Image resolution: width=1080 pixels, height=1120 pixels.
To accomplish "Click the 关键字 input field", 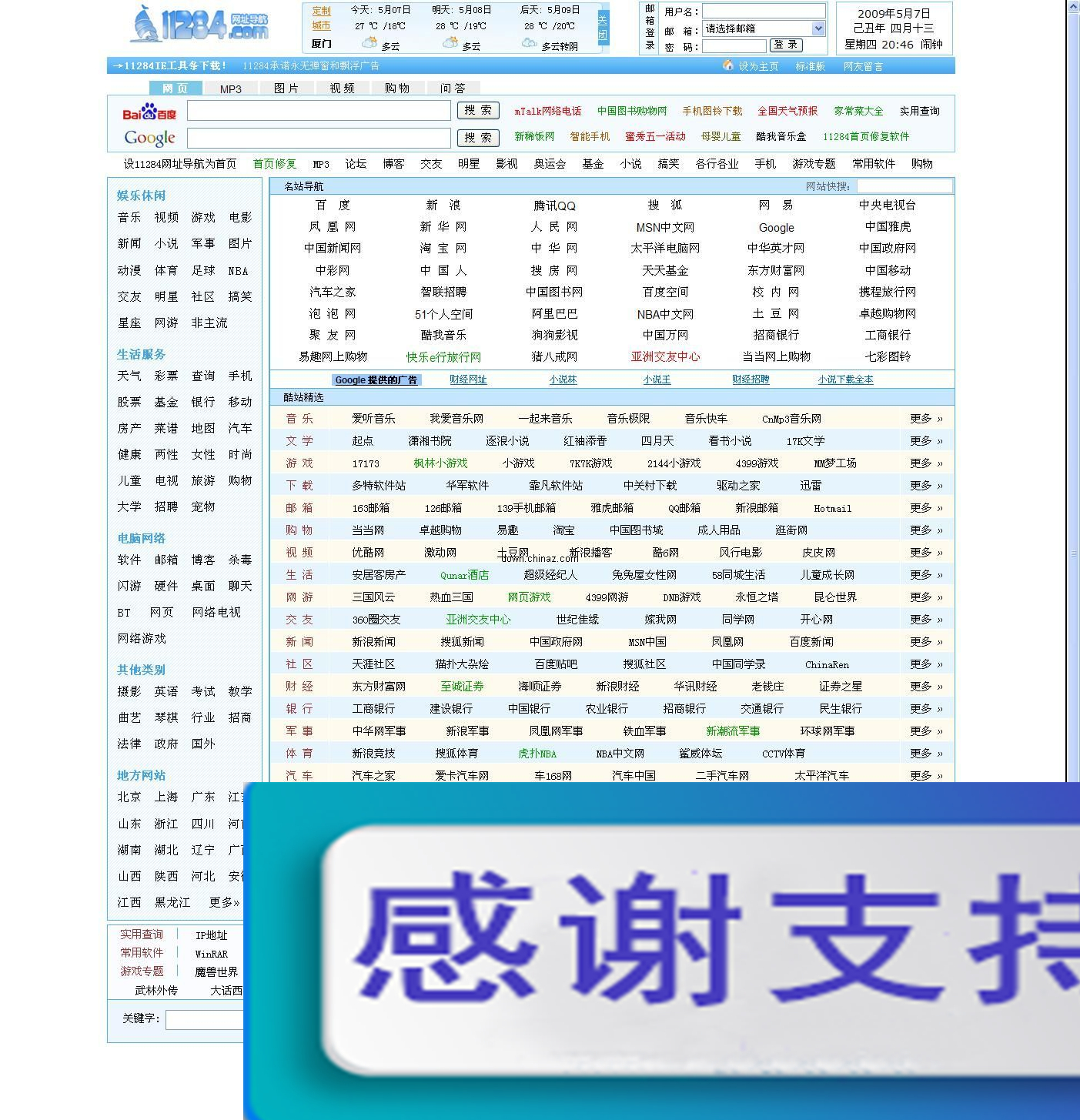I will (x=205, y=1020).
